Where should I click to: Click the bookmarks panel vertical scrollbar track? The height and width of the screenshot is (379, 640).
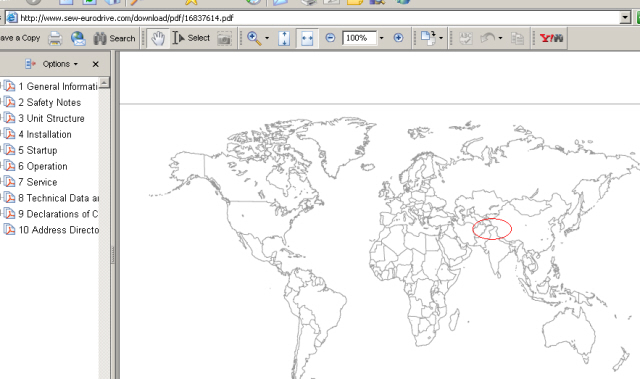(104, 233)
